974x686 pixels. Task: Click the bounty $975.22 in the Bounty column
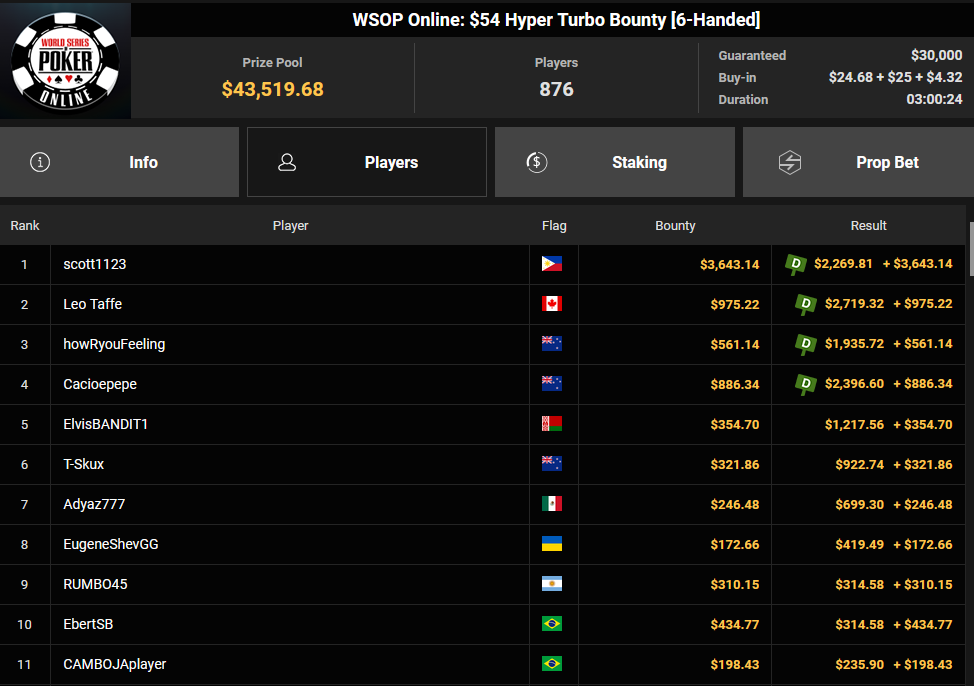(735, 304)
